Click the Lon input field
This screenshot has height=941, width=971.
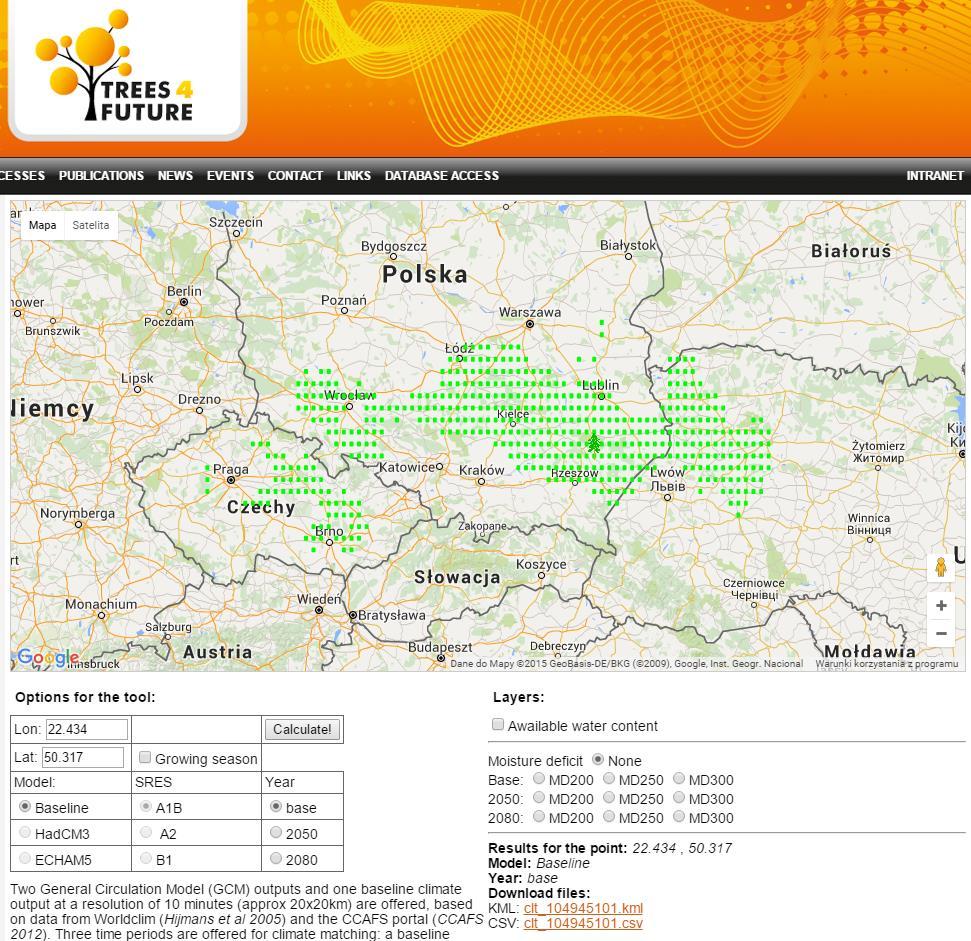pyautogui.click(x=87, y=729)
